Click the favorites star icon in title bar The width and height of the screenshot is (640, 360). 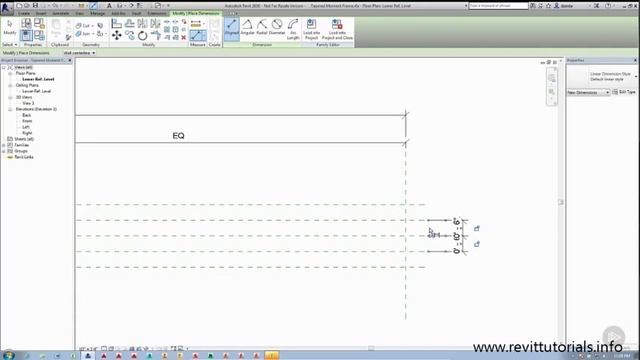coord(549,6)
